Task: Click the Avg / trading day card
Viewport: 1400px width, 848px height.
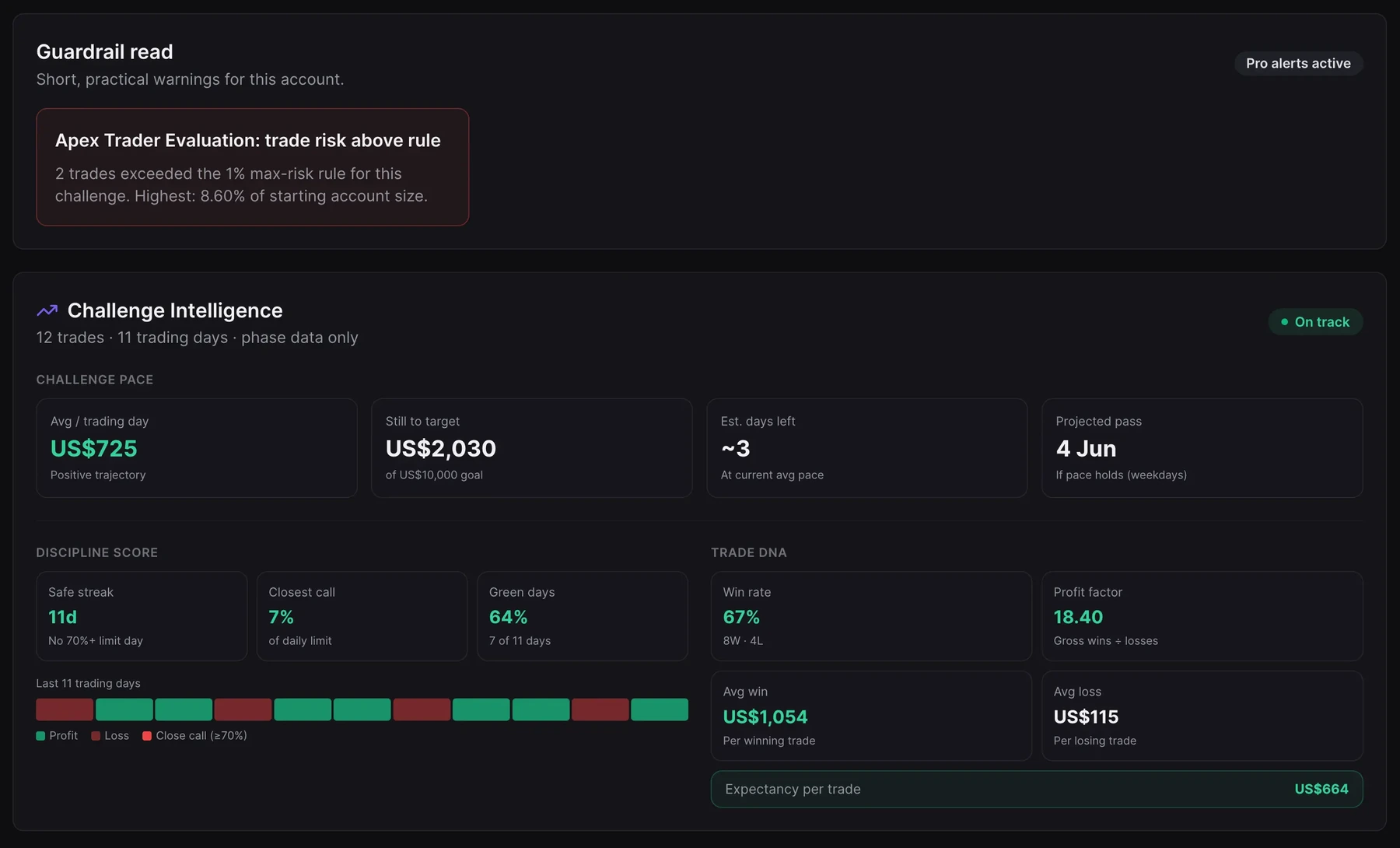Action: point(197,448)
